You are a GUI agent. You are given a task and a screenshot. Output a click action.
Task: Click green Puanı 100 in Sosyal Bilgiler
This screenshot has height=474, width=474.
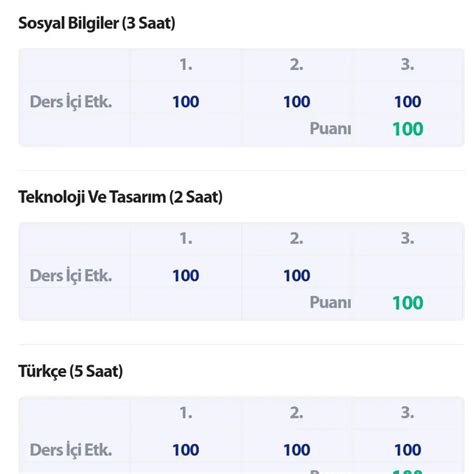click(408, 129)
